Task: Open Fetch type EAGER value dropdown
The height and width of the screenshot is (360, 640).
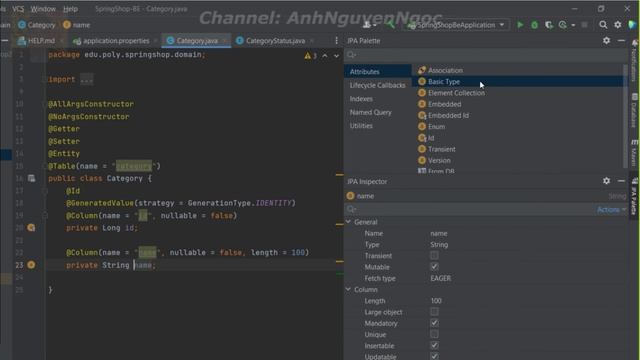Action: click(441, 278)
